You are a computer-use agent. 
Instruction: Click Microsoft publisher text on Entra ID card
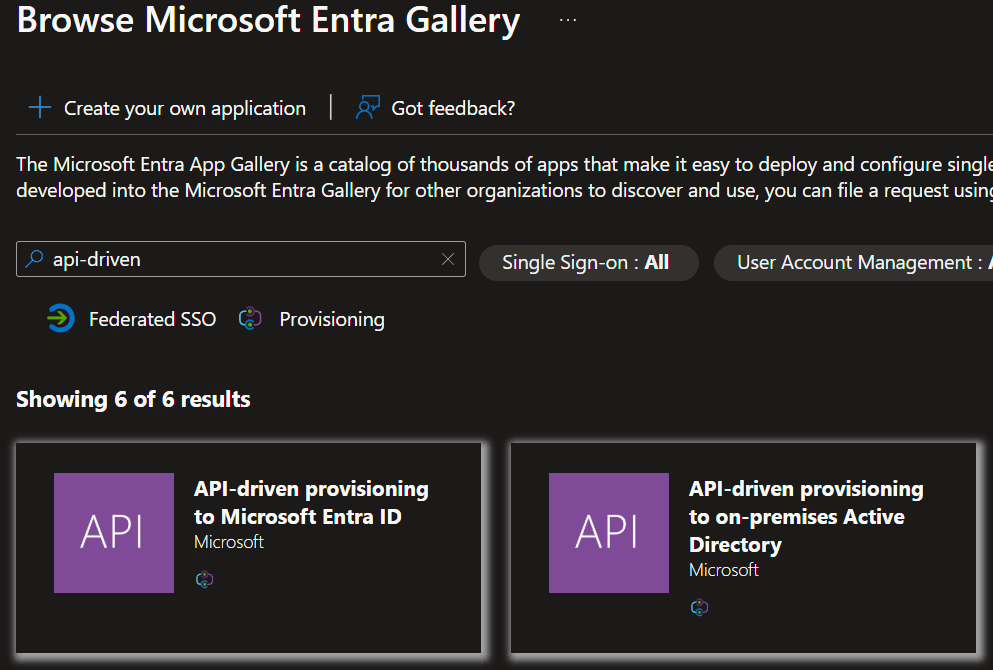(229, 542)
